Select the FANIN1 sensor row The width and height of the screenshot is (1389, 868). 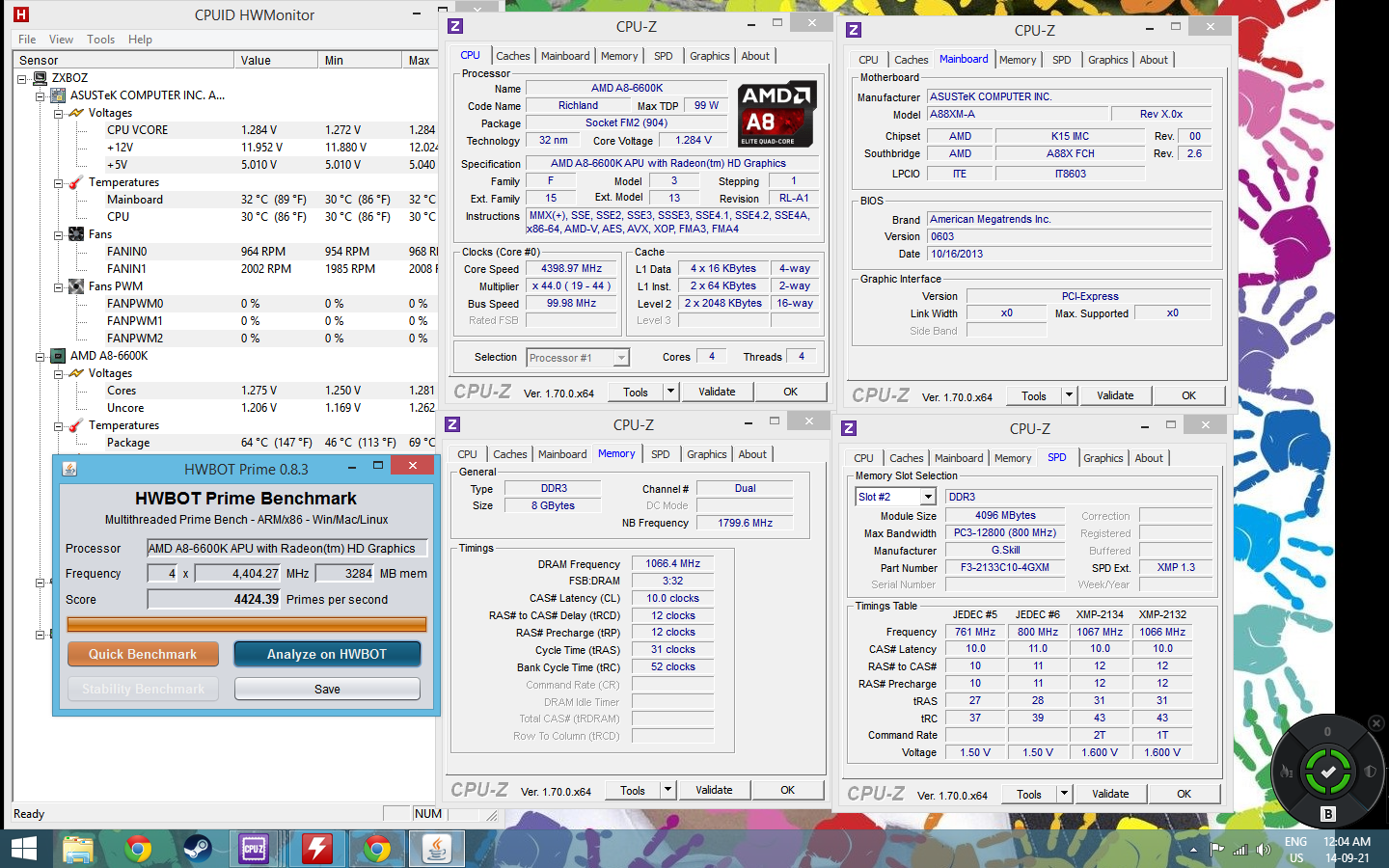point(126,269)
